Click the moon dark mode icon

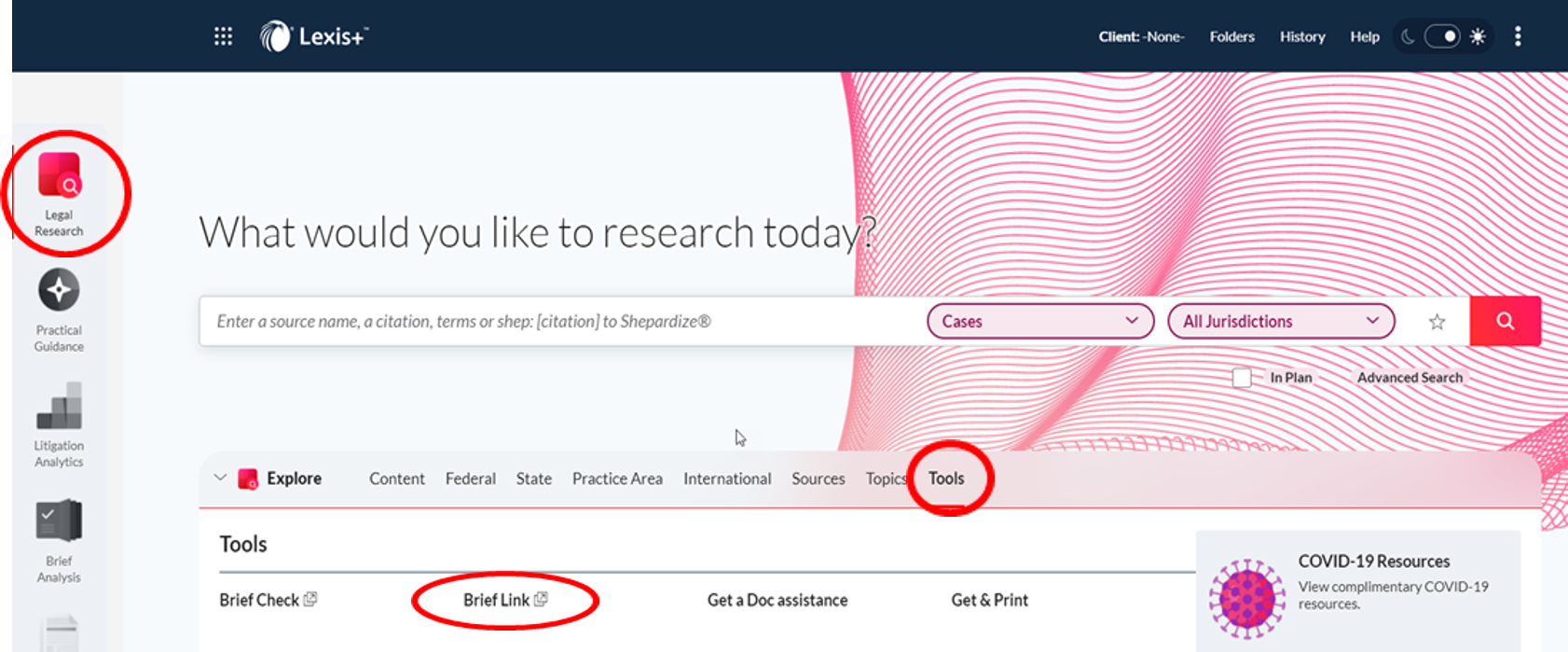1408,36
